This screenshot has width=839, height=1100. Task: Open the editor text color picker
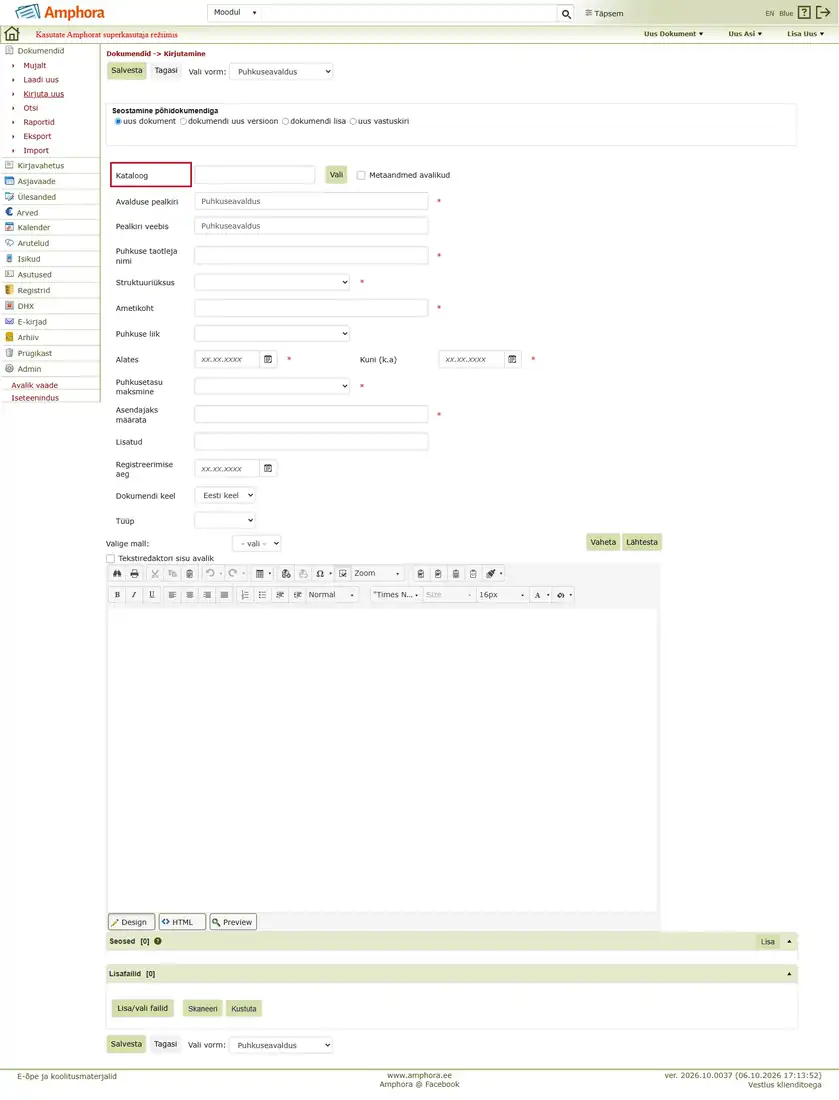coord(541,595)
